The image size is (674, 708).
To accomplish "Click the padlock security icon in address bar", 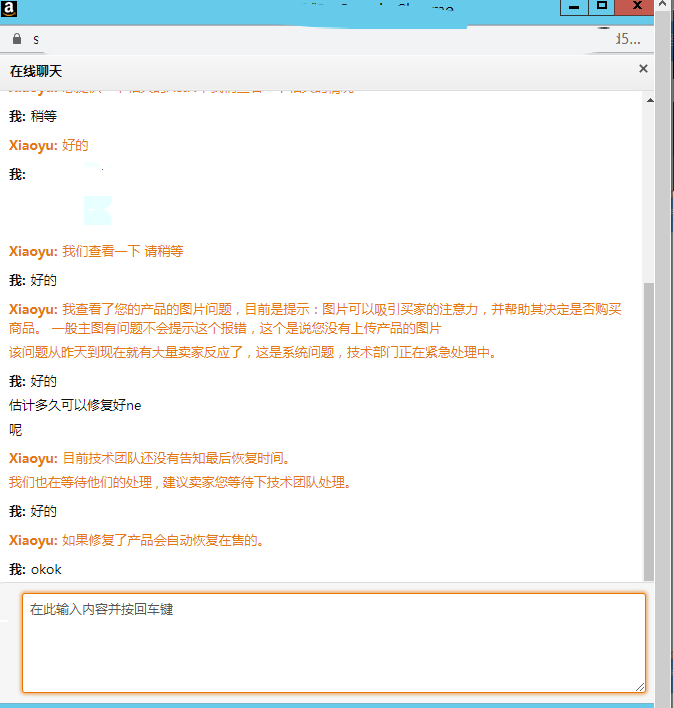I will (x=17, y=39).
